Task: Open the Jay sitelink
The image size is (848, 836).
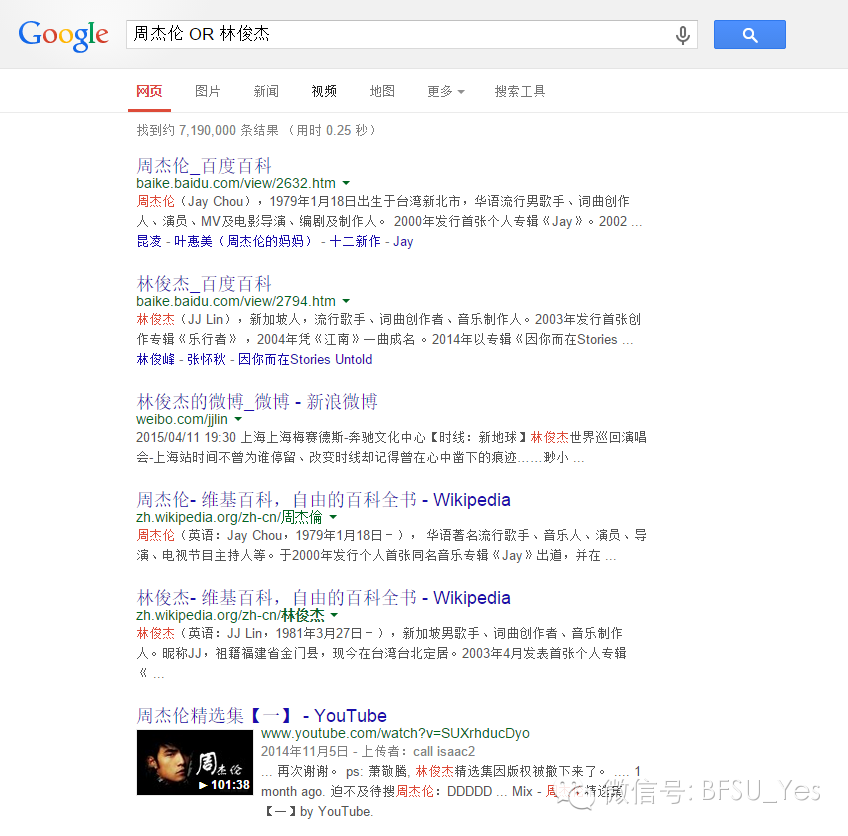Action: click(403, 242)
